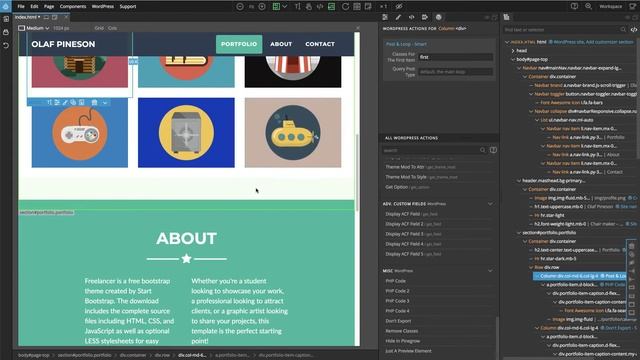
Task: Click the edit page icon next to grid icon
Action: click(x=368, y=7)
